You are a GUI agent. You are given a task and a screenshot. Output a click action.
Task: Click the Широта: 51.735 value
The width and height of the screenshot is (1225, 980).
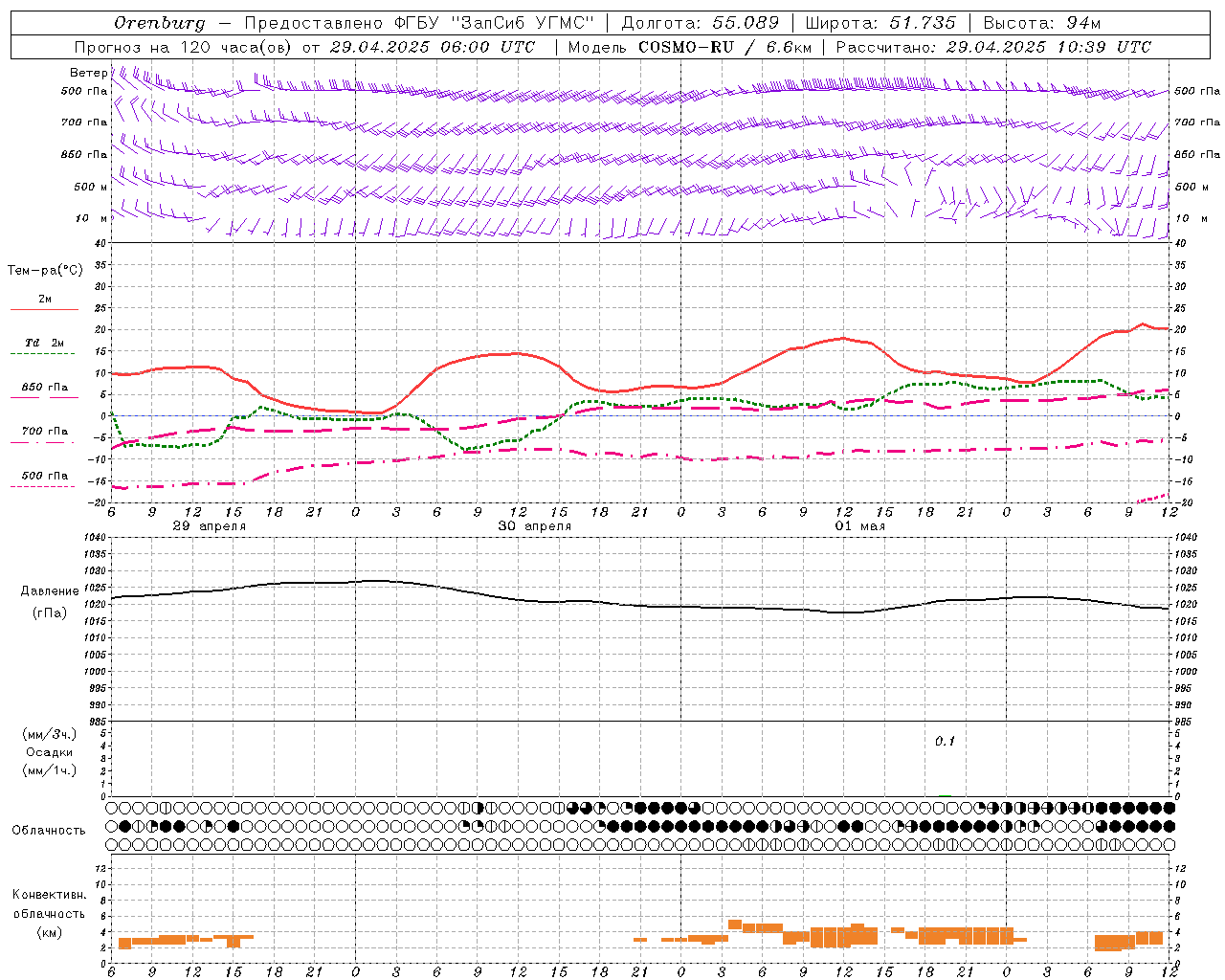click(x=880, y=23)
